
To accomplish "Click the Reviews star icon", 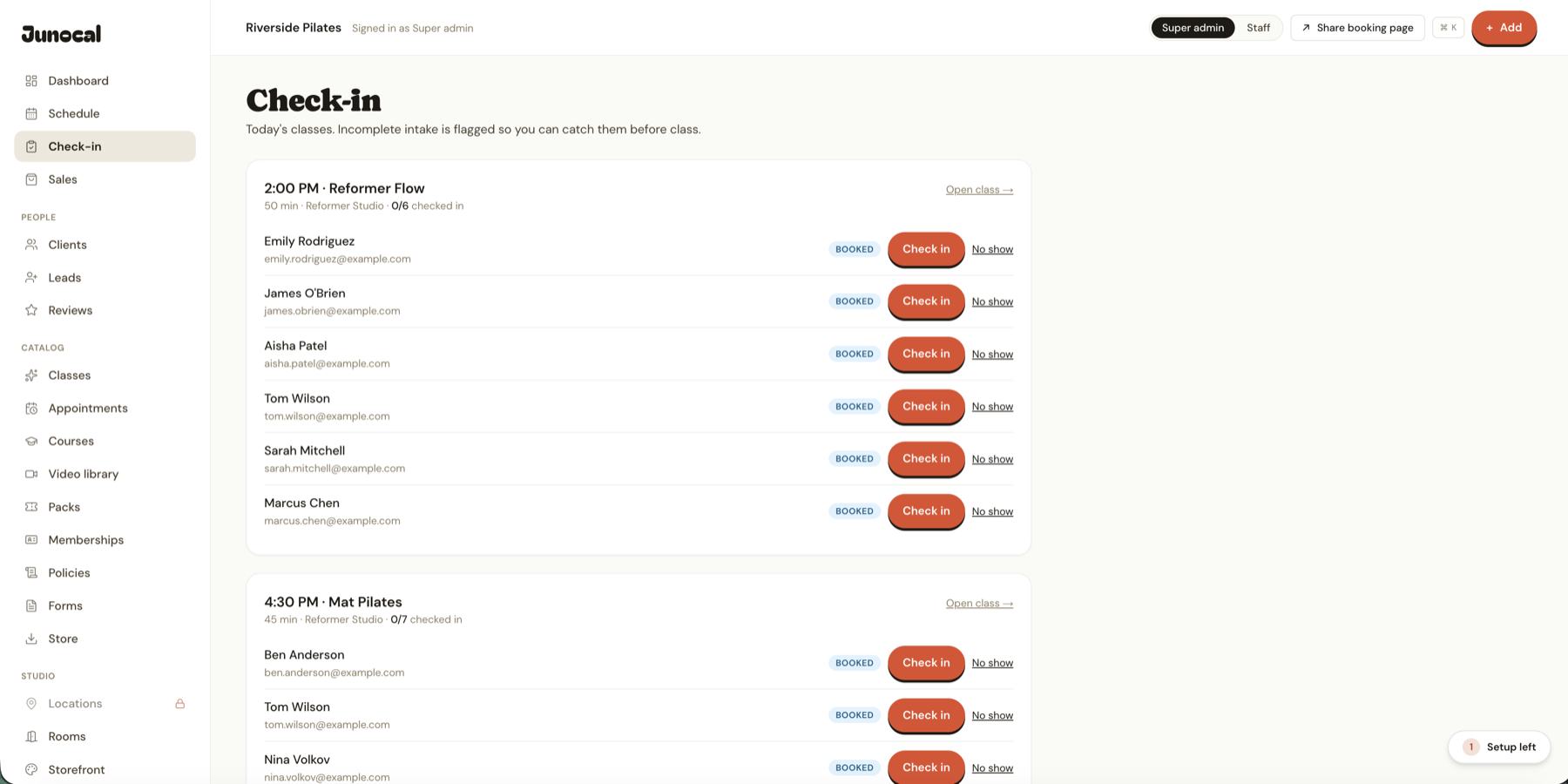I will point(31,310).
